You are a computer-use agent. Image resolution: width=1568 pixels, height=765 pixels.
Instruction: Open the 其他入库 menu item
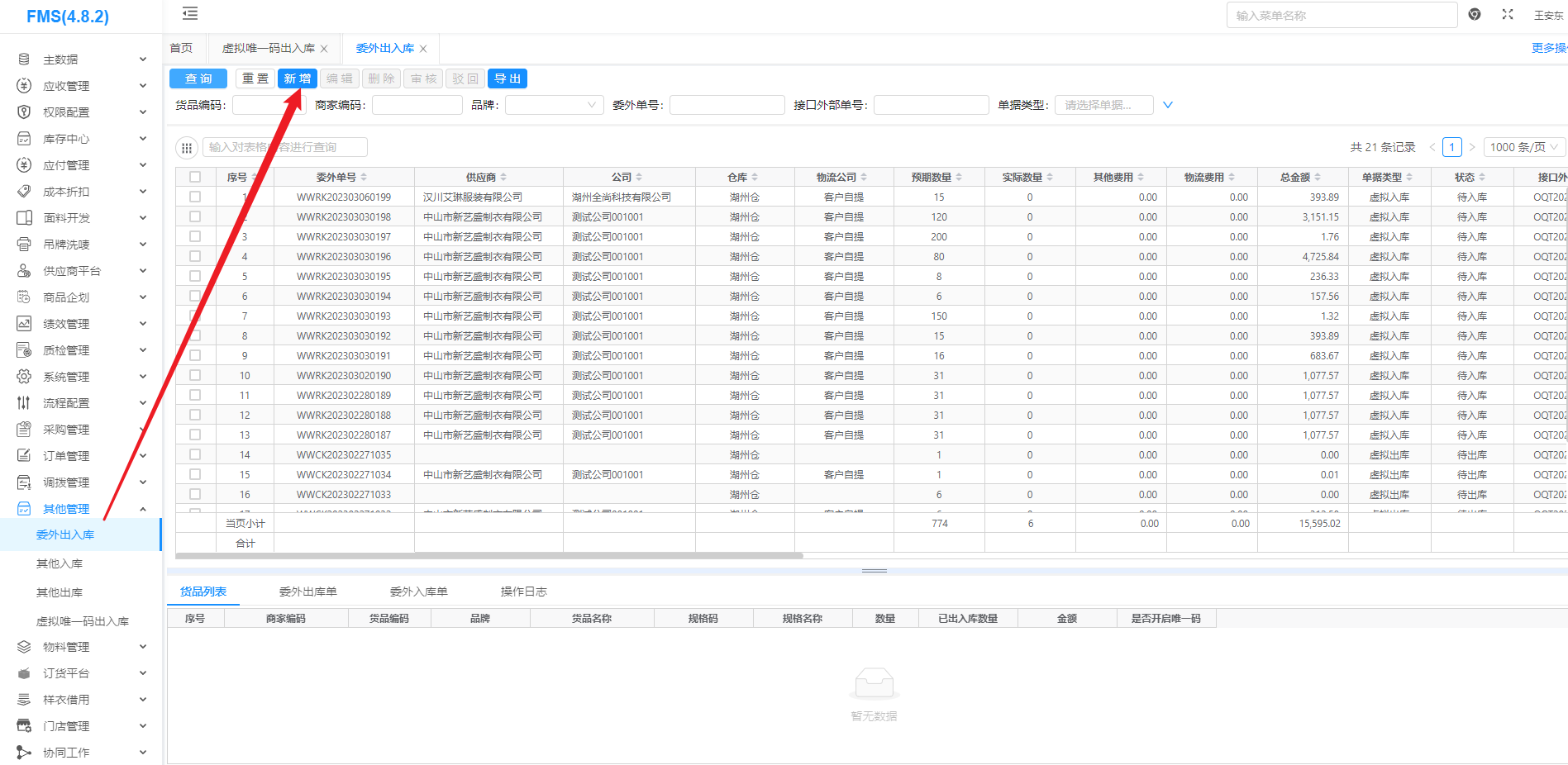[60, 563]
